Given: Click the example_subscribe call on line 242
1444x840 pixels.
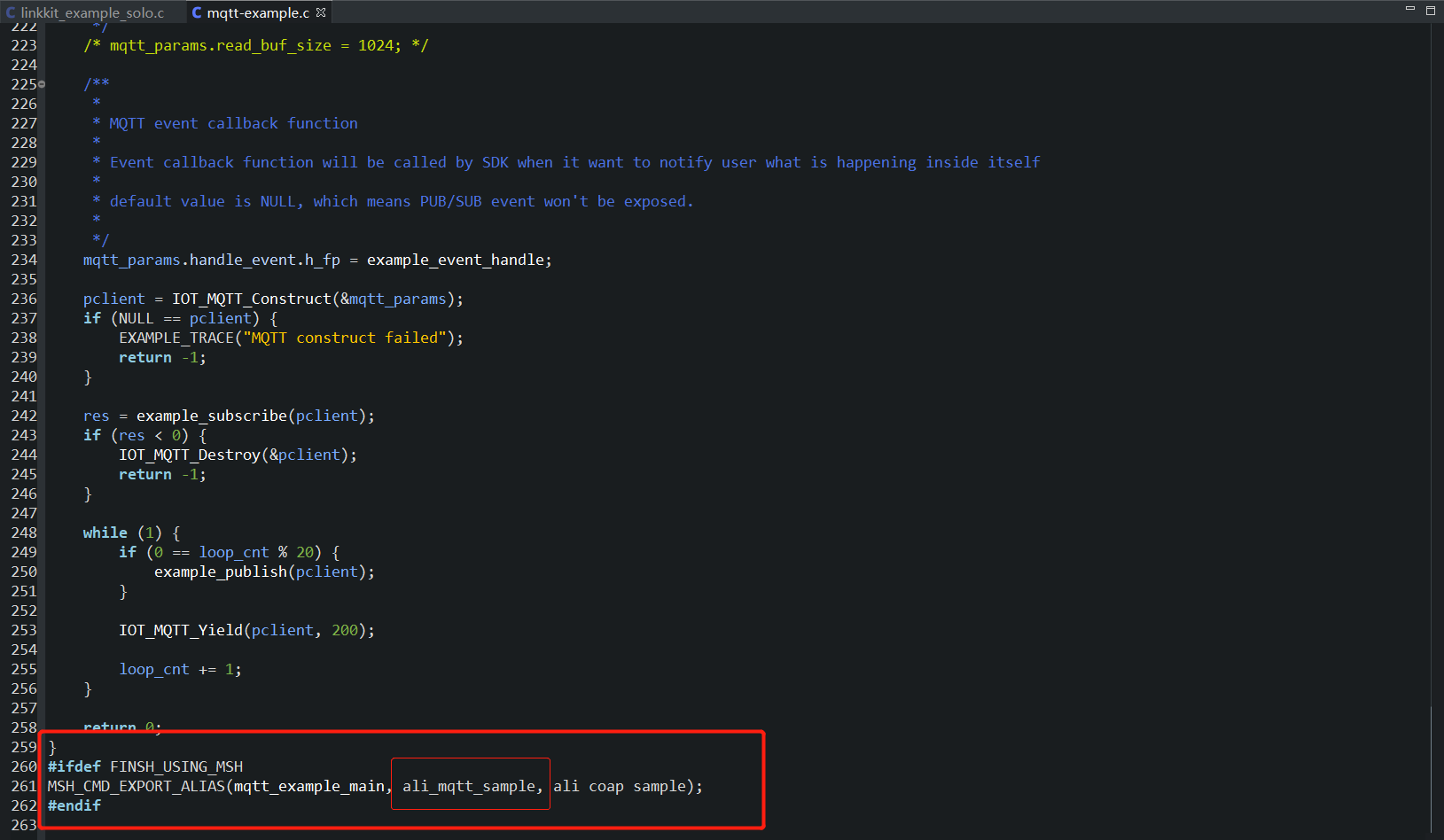Looking at the screenshot, I should [211, 416].
